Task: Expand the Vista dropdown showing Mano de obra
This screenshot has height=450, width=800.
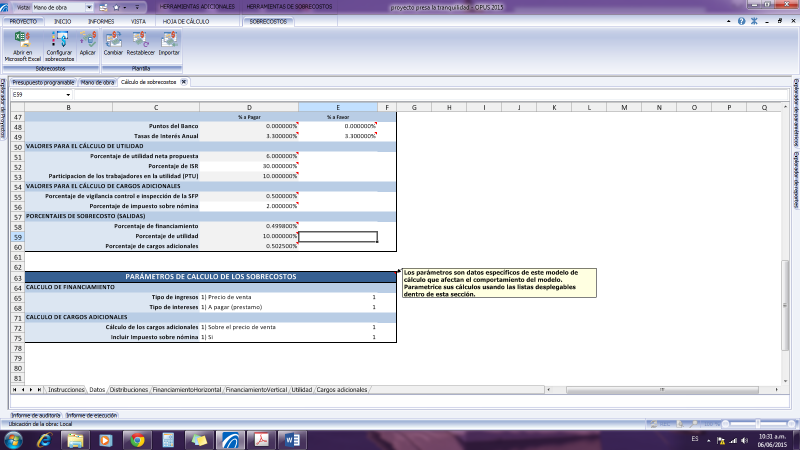Action: coord(88,7)
